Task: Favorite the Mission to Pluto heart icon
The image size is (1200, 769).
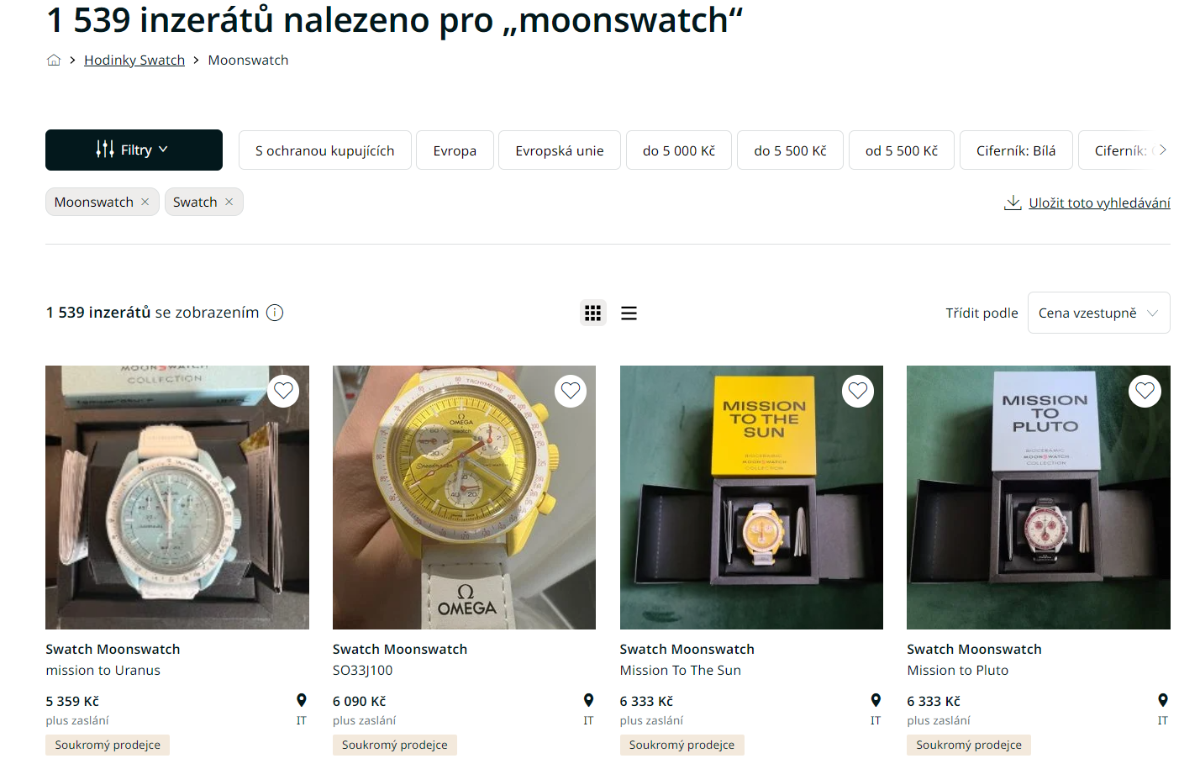Action: [1145, 391]
